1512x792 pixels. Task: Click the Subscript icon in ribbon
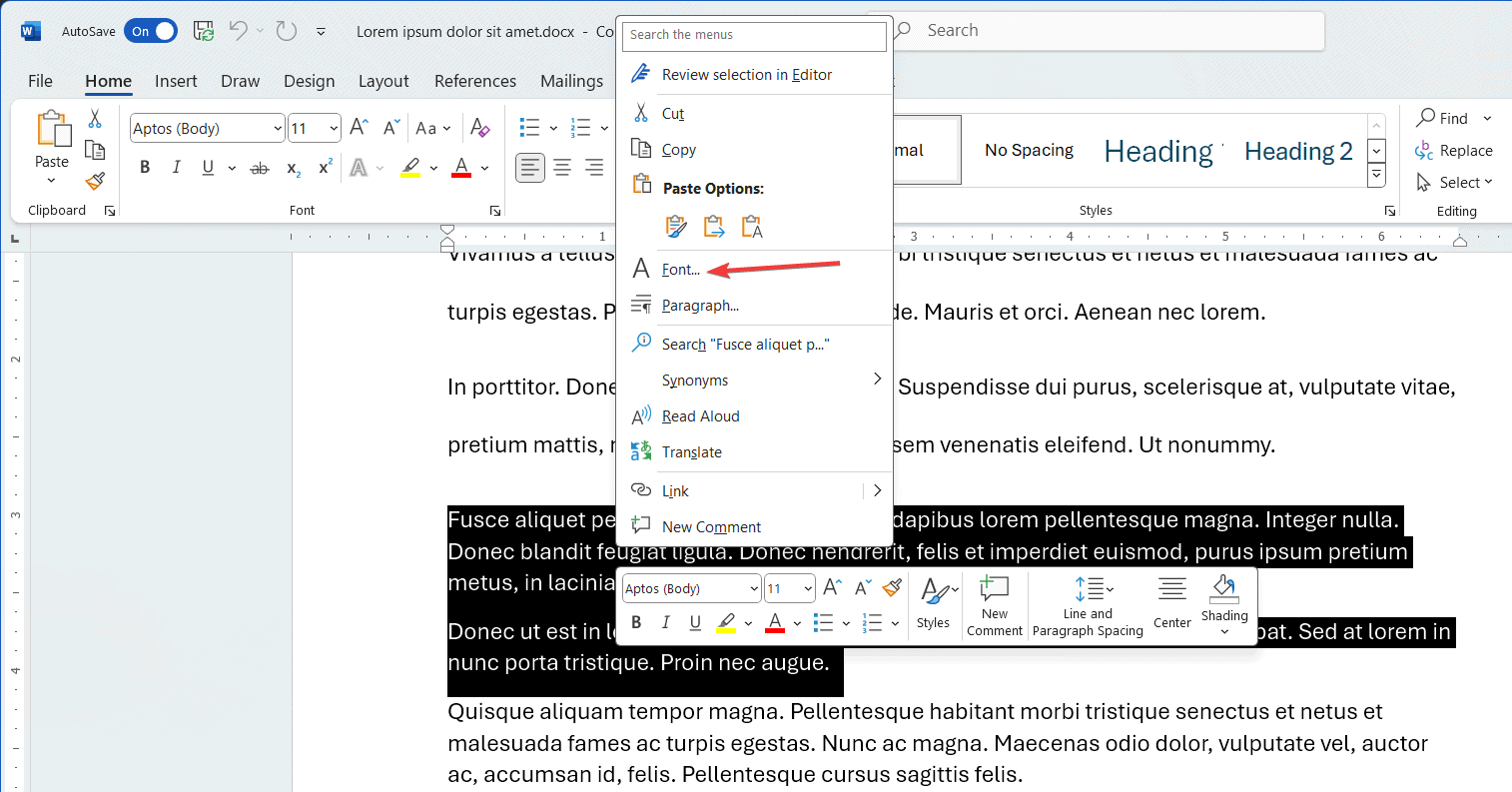294,168
